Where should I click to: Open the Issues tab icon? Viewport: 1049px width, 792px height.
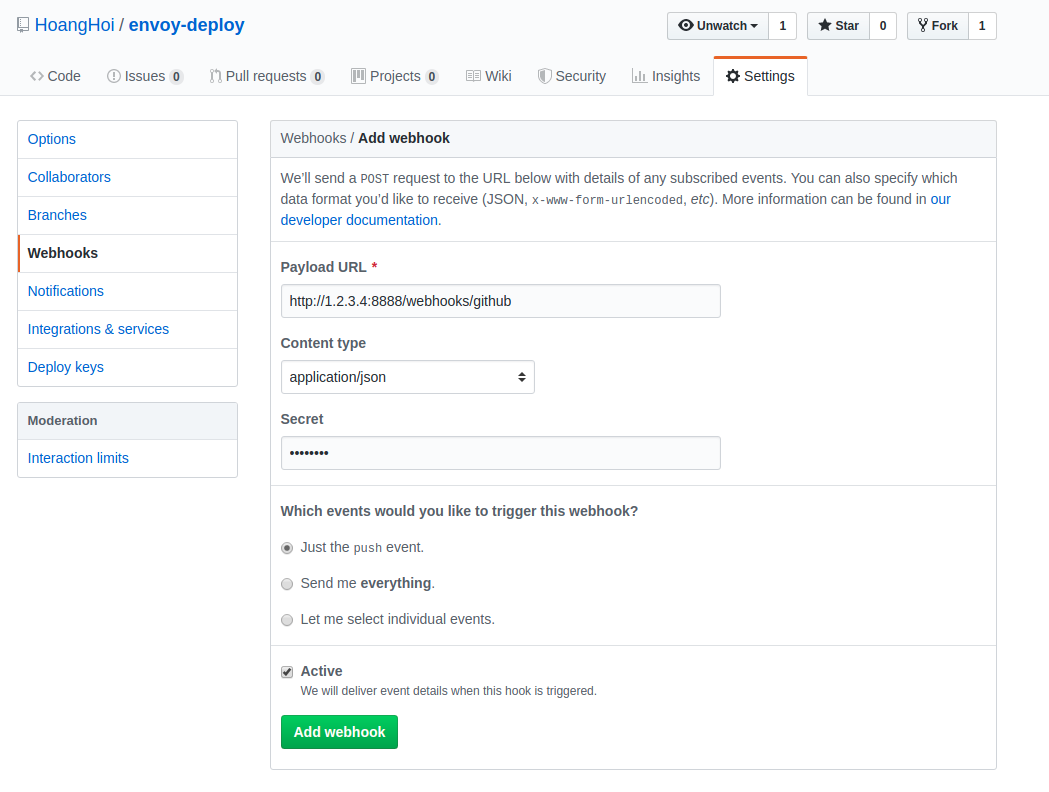(114, 76)
